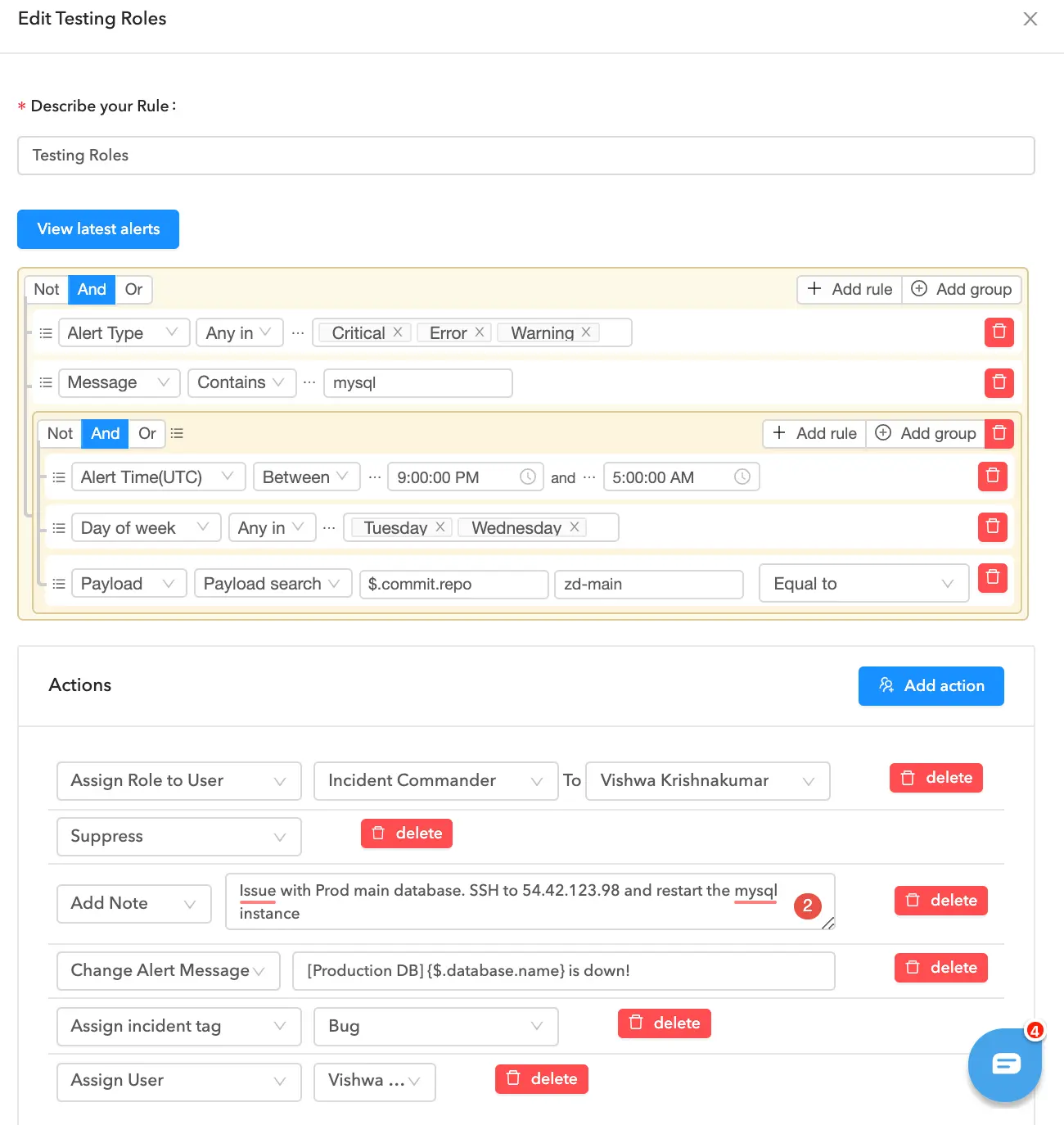This screenshot has height=1125, width=1064.
Task: Remove the Critical tag from Alert Type
Action: (398, 332)
